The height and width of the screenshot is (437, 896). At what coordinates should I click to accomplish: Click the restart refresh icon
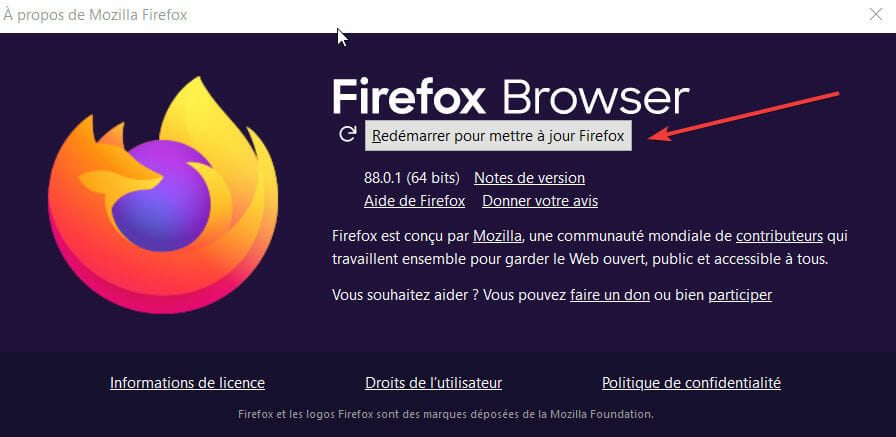coord(347,134)
